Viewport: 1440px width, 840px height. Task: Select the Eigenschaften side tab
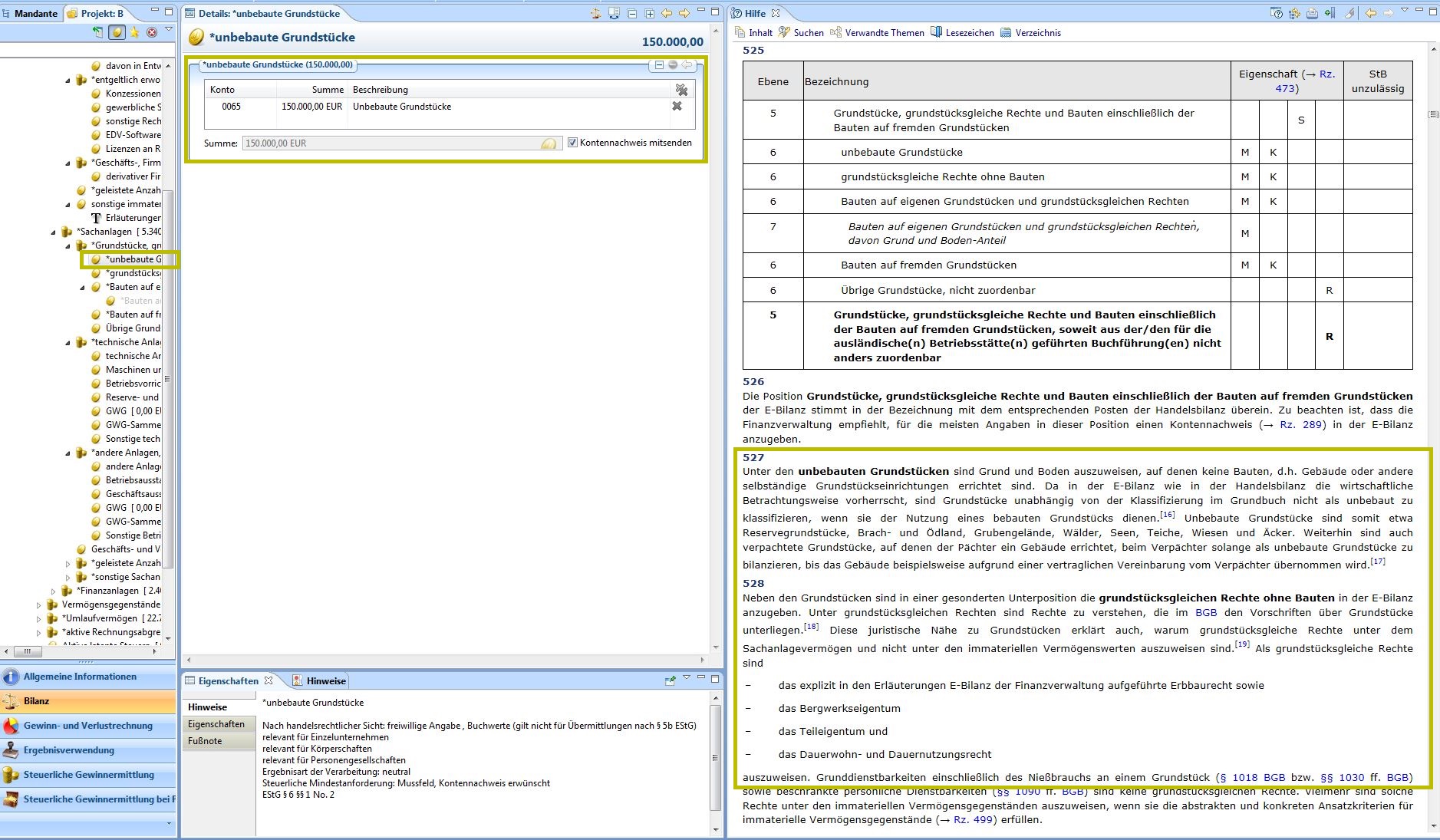pyautogui.click(x=218, y=724)
